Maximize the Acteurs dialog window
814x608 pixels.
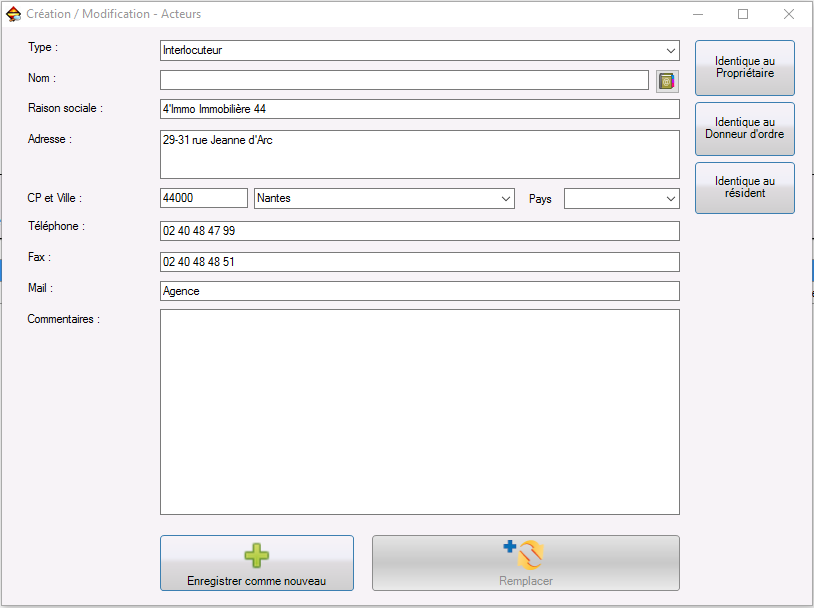click(x=743, y=14)
